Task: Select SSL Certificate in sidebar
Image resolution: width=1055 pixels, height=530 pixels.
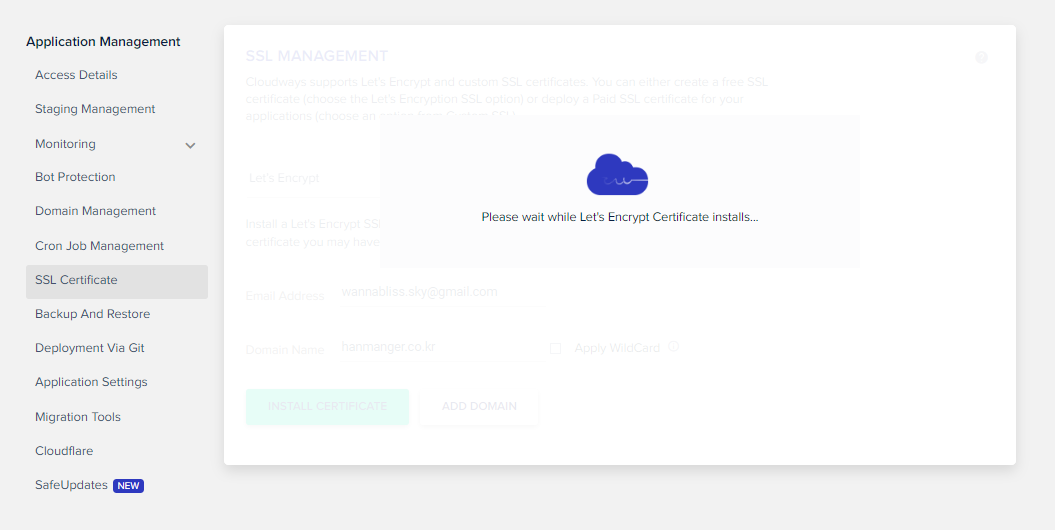Action: pyautogui.click(x=116, y=281)
